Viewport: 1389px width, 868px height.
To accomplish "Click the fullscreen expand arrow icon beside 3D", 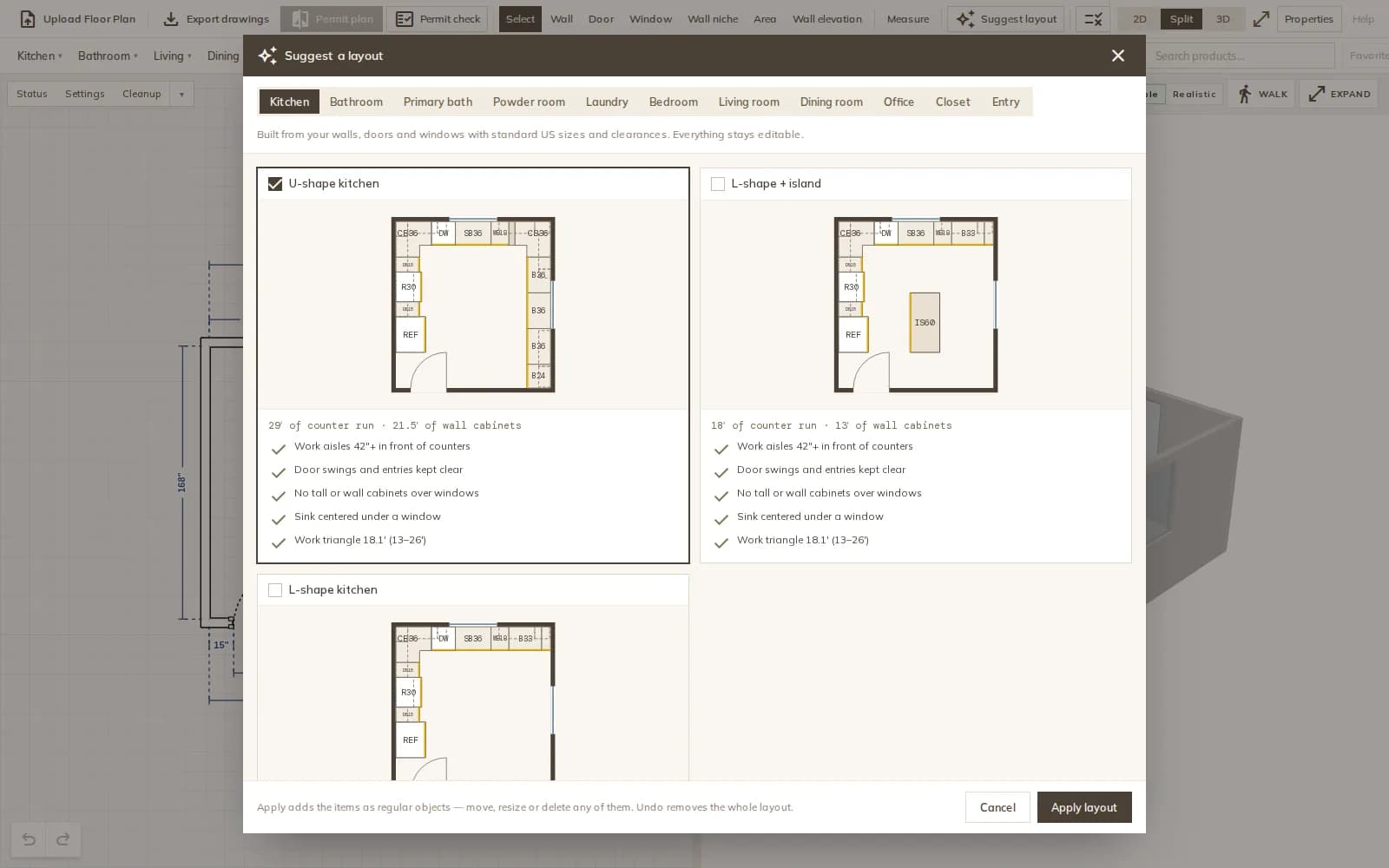I will pyautogui.click(x=1261, y=19).
